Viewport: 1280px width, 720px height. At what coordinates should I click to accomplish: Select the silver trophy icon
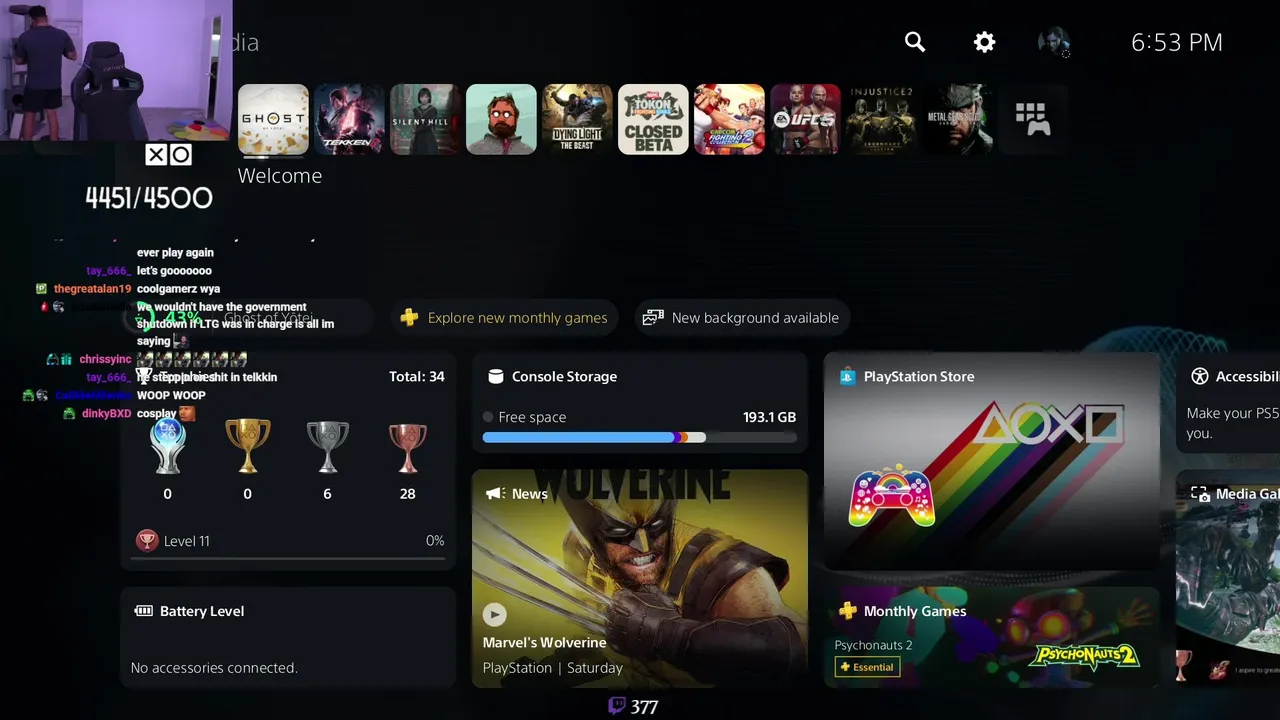pos(327,446)
